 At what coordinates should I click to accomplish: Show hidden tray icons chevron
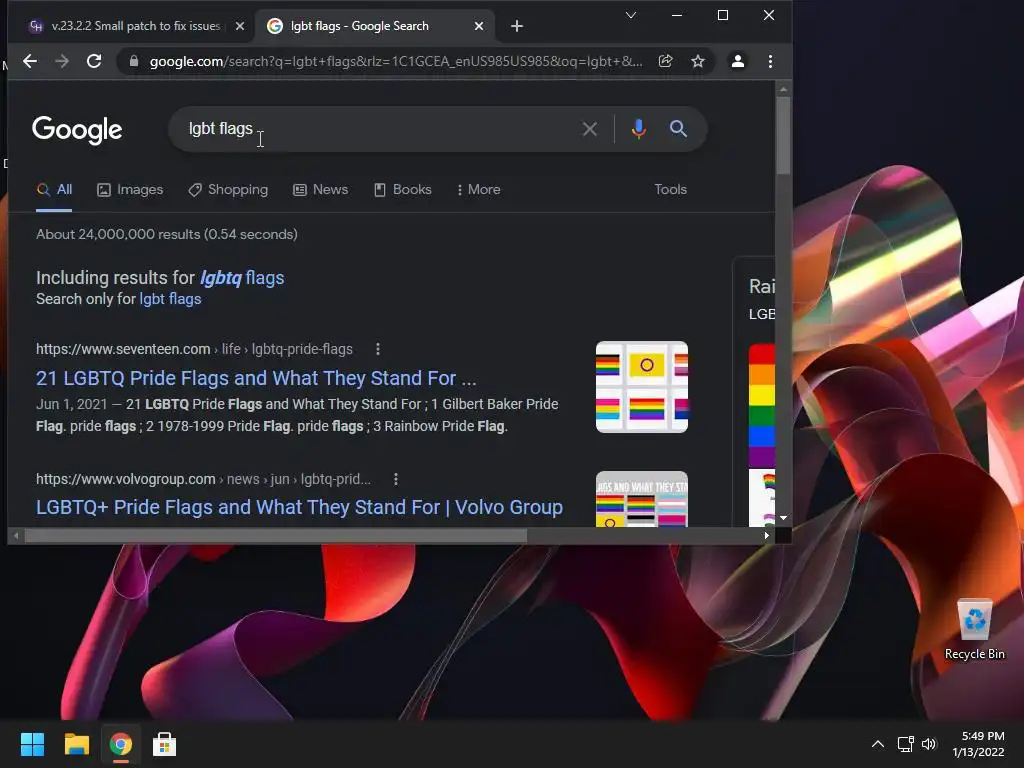(878, 744)
